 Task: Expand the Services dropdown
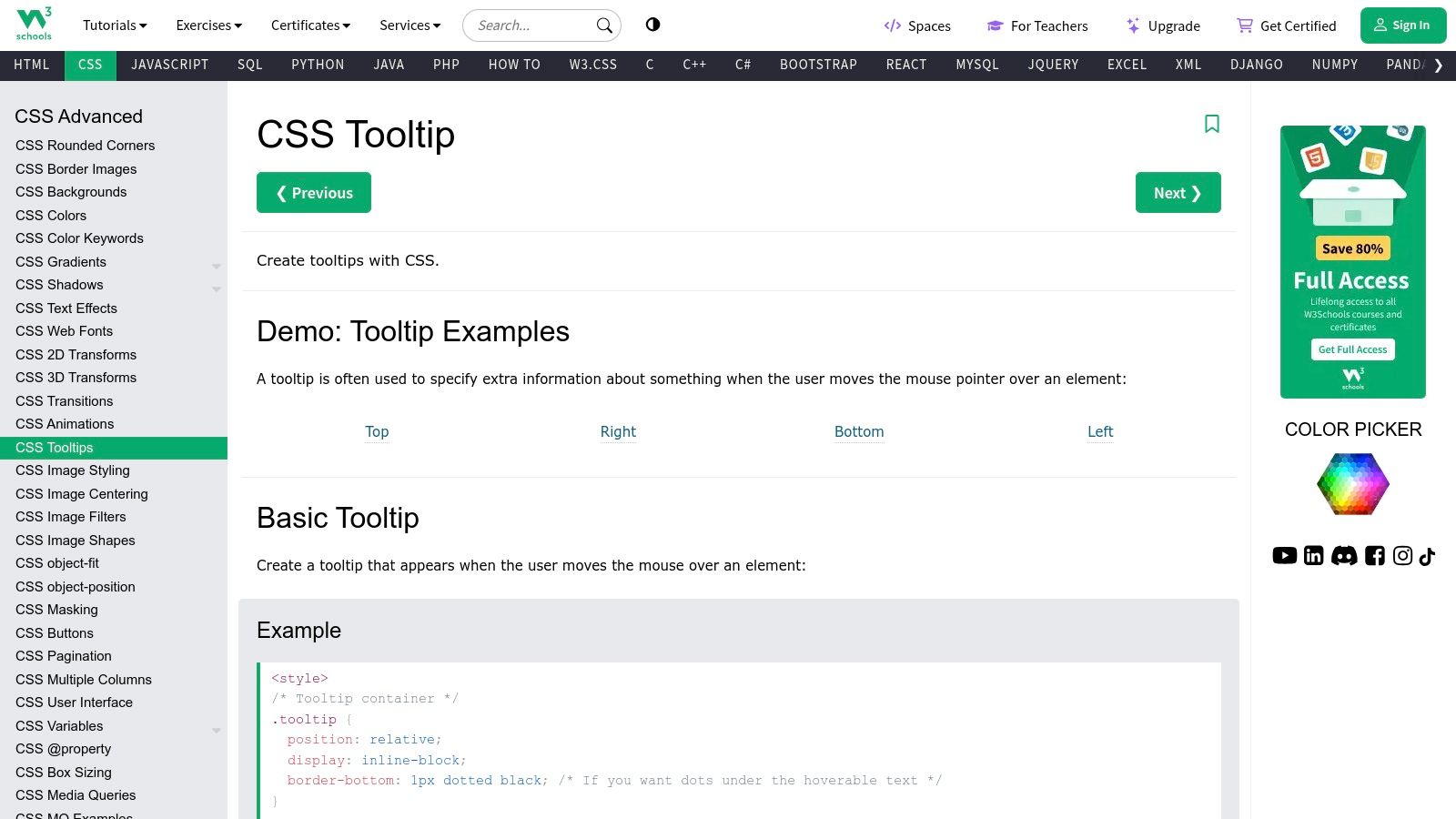[x=409, y=25]
